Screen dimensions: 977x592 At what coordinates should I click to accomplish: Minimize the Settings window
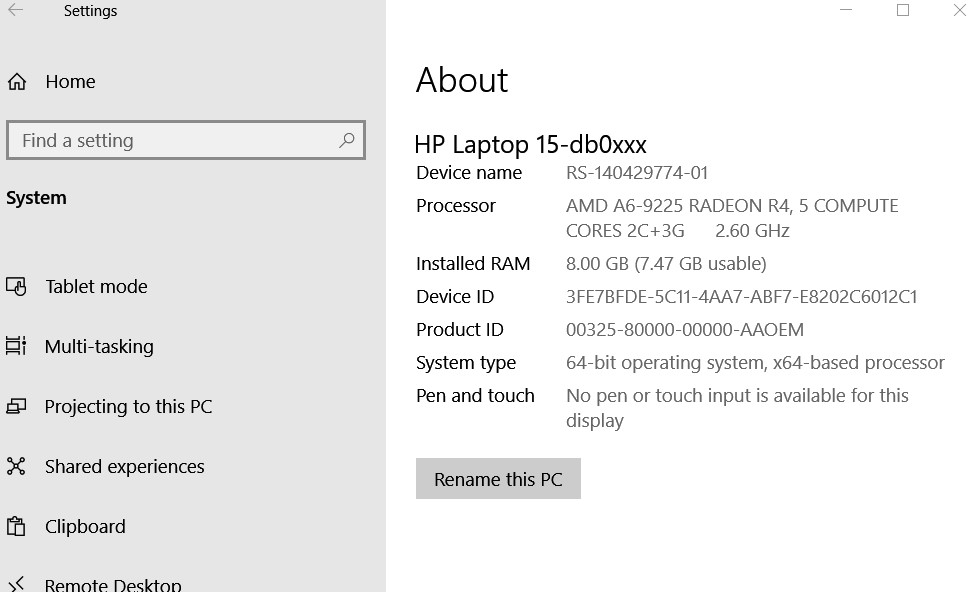tap(846, 10)
